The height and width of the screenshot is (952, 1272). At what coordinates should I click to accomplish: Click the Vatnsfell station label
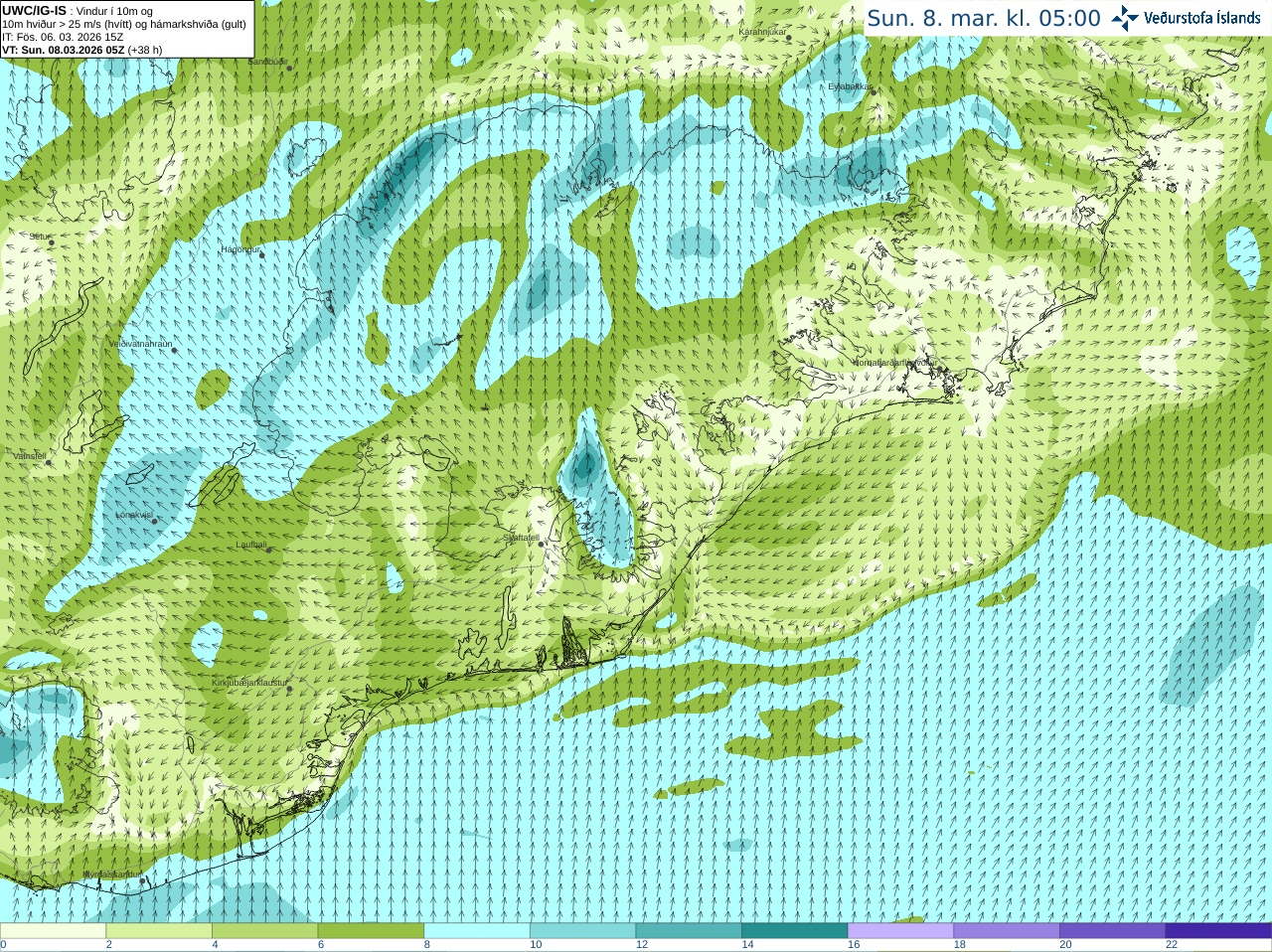click(x=30, y=456)
